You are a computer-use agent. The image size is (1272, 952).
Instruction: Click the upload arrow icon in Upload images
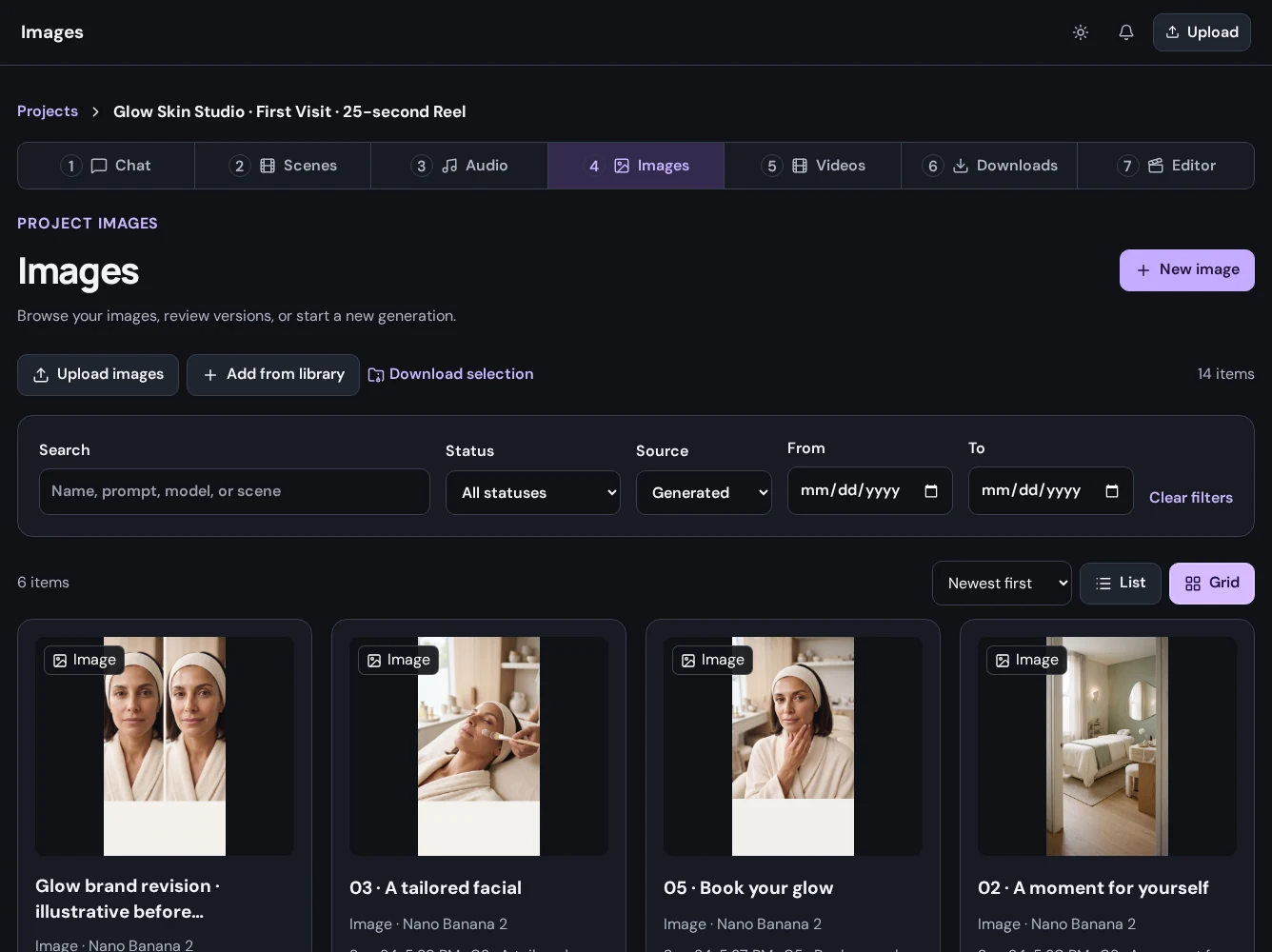pyautogui.click(x=41, y=375)
